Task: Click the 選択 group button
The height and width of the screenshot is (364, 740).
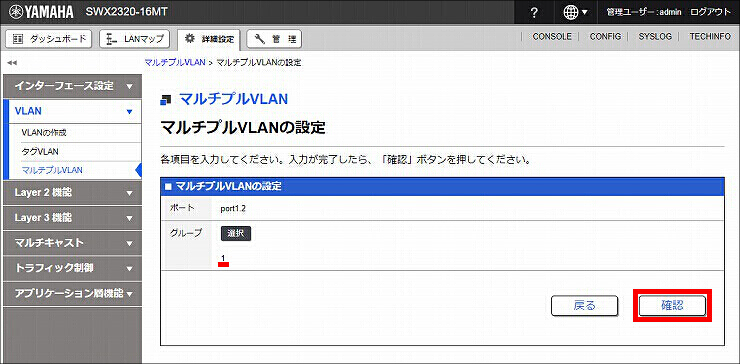Action: click(236, 234)
